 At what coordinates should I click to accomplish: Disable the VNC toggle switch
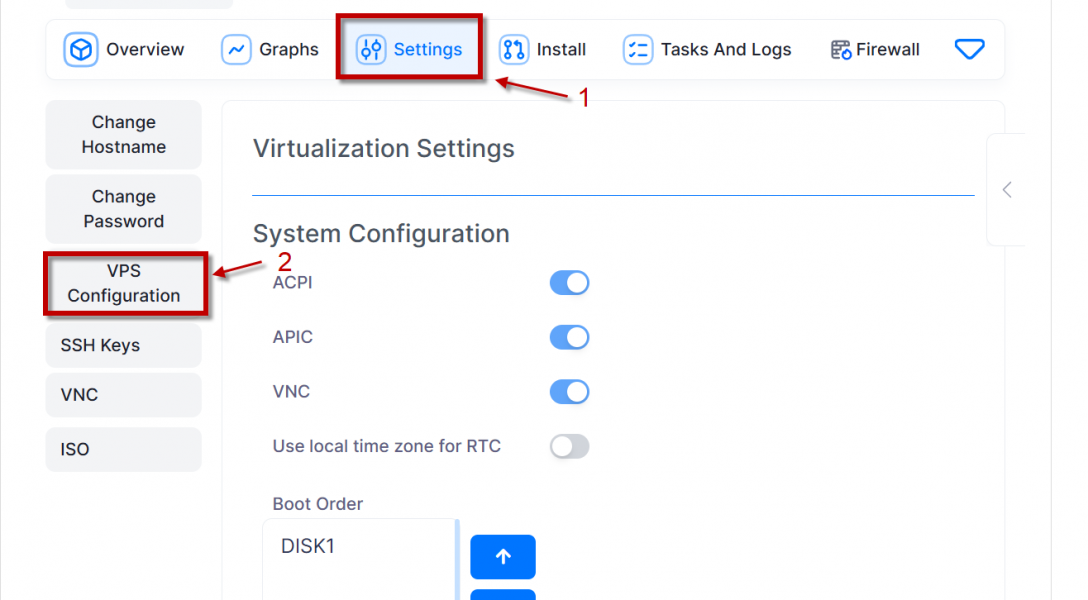coord(570,392)
